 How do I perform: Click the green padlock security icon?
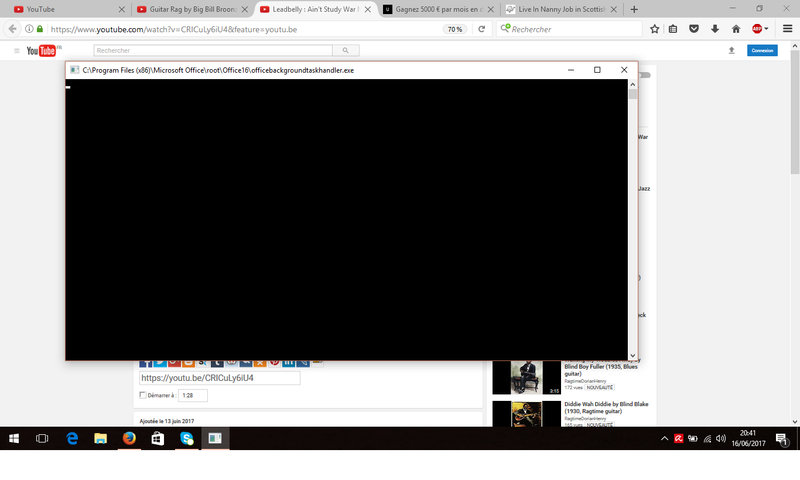point(40,29)
